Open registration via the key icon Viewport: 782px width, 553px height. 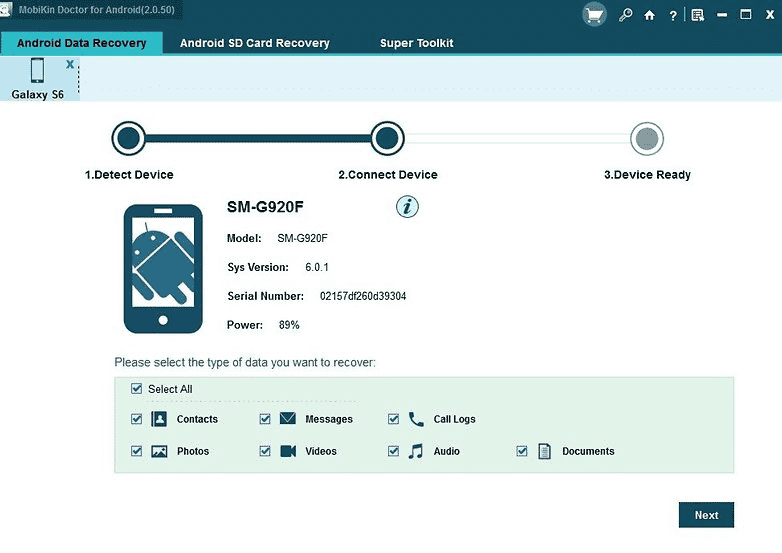coord(626,15)
